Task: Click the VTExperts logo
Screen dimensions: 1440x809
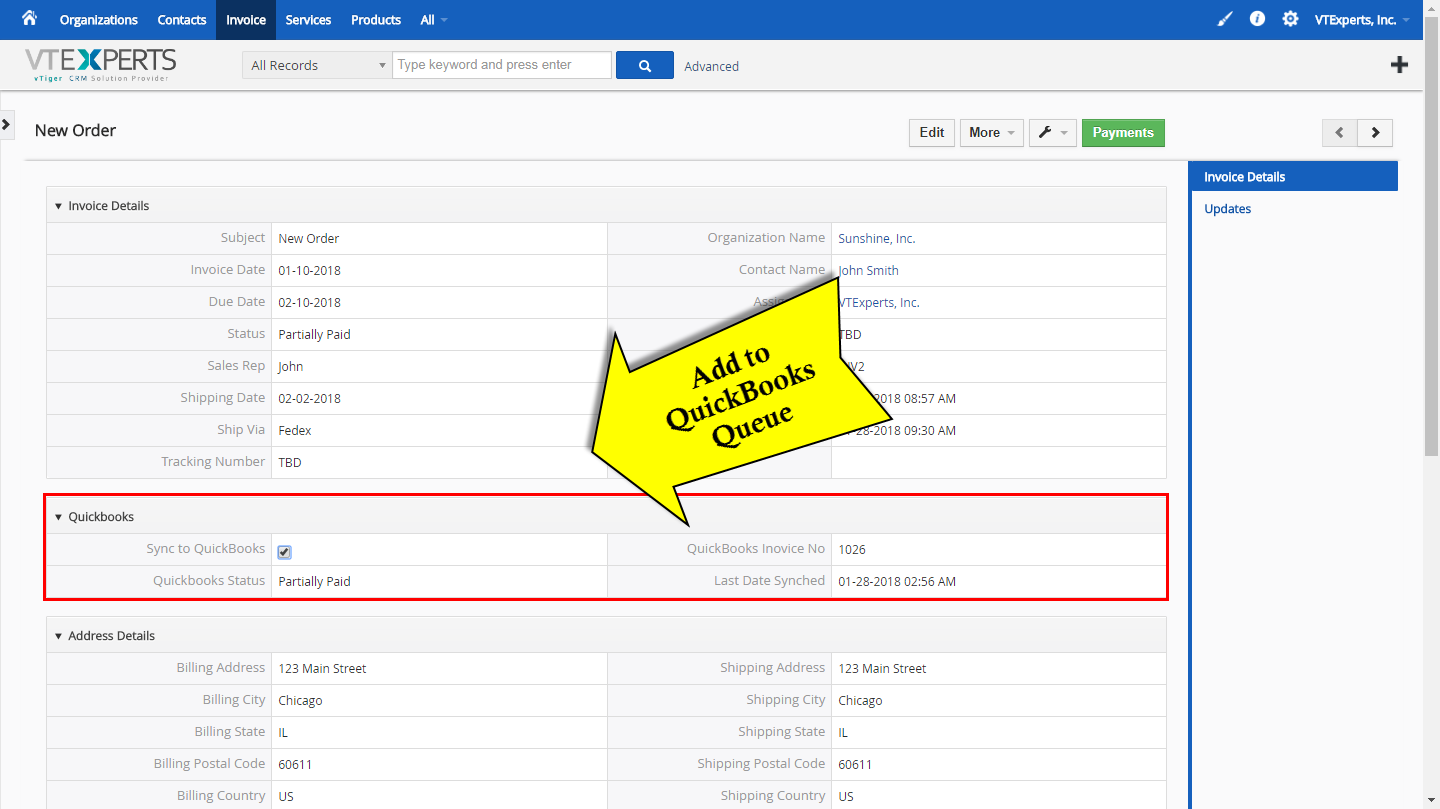Action: [x=100, y=65]
